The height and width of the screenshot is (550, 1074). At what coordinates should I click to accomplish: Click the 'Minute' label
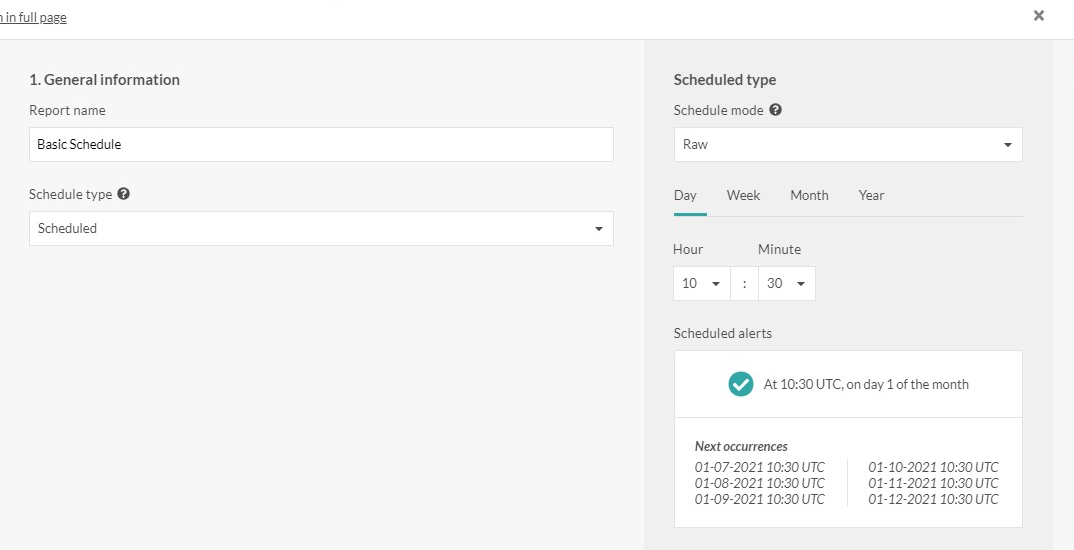coord(779,249)
